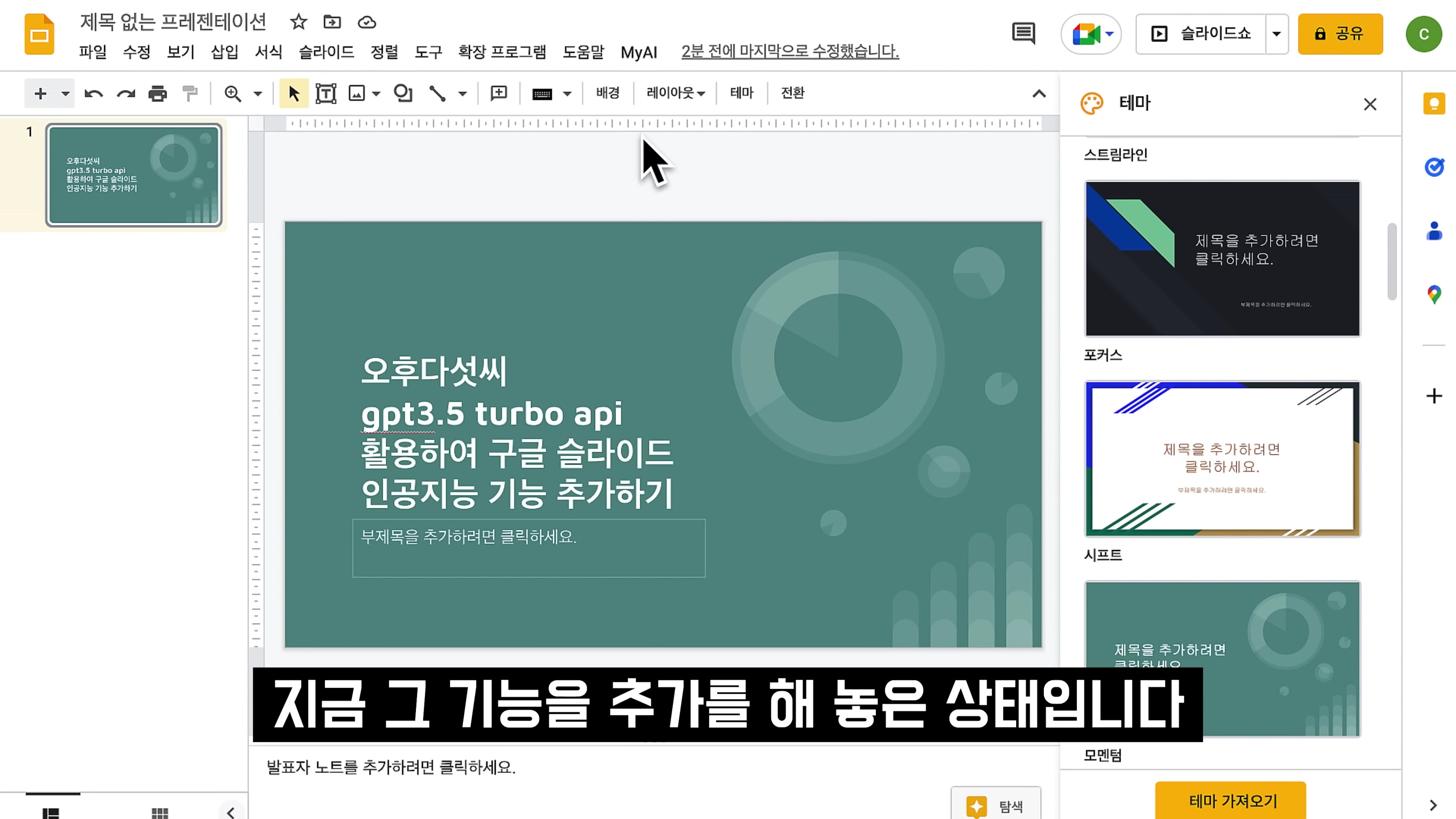Click the 테마 가져오기 import button
1456x819 pixels.
(1231, 801)
